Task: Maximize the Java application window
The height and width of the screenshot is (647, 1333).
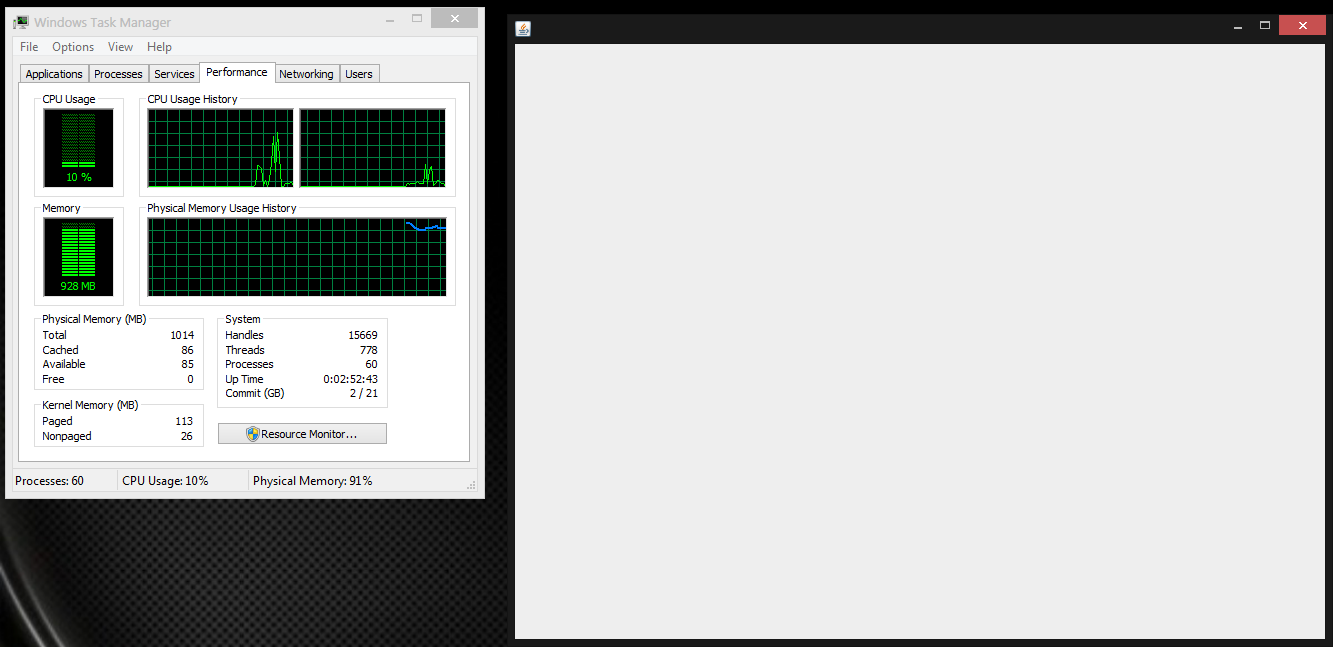Action: tap(1265, 26)
